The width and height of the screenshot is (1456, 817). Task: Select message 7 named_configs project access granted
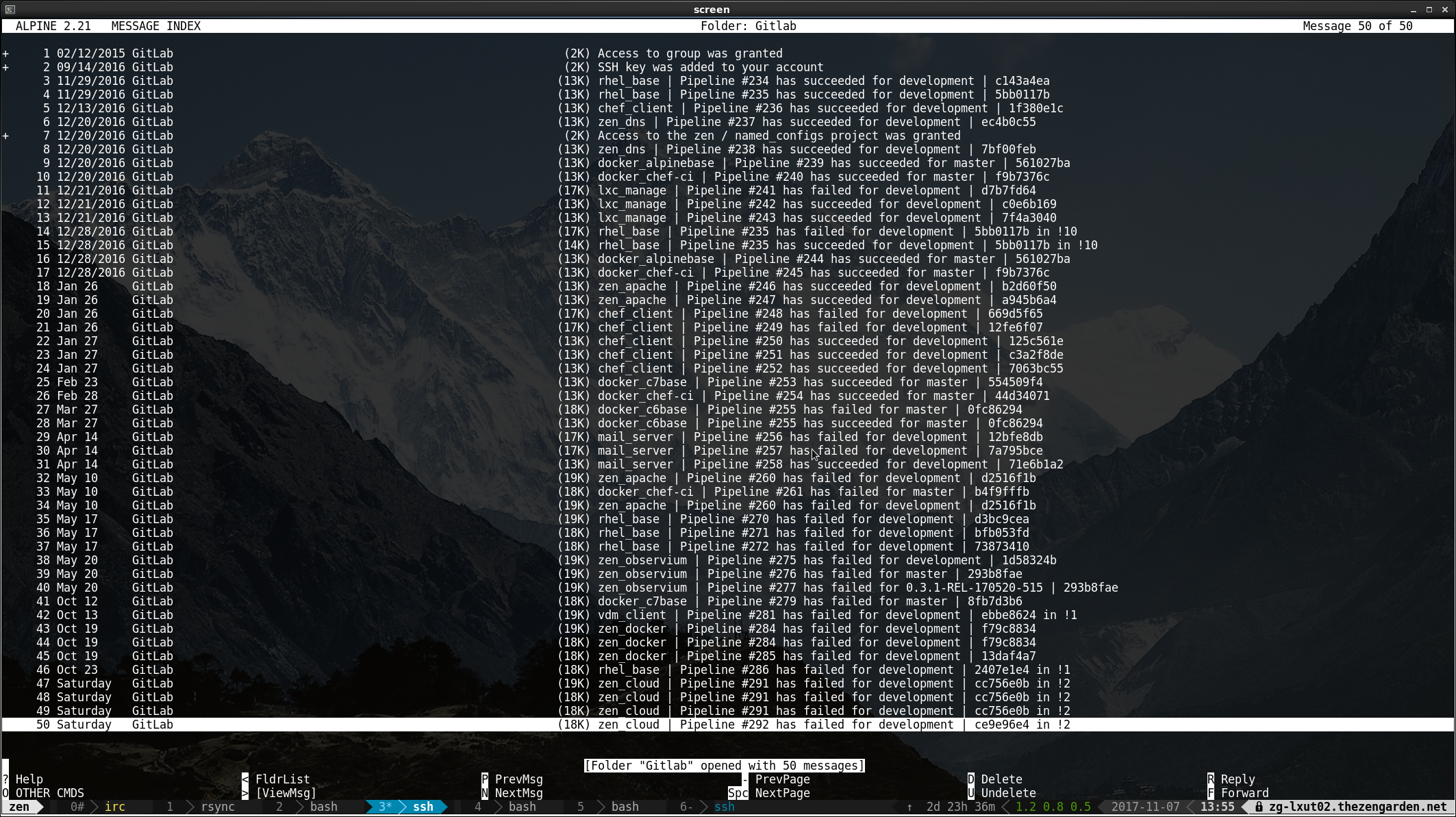(x=728, y=136)
